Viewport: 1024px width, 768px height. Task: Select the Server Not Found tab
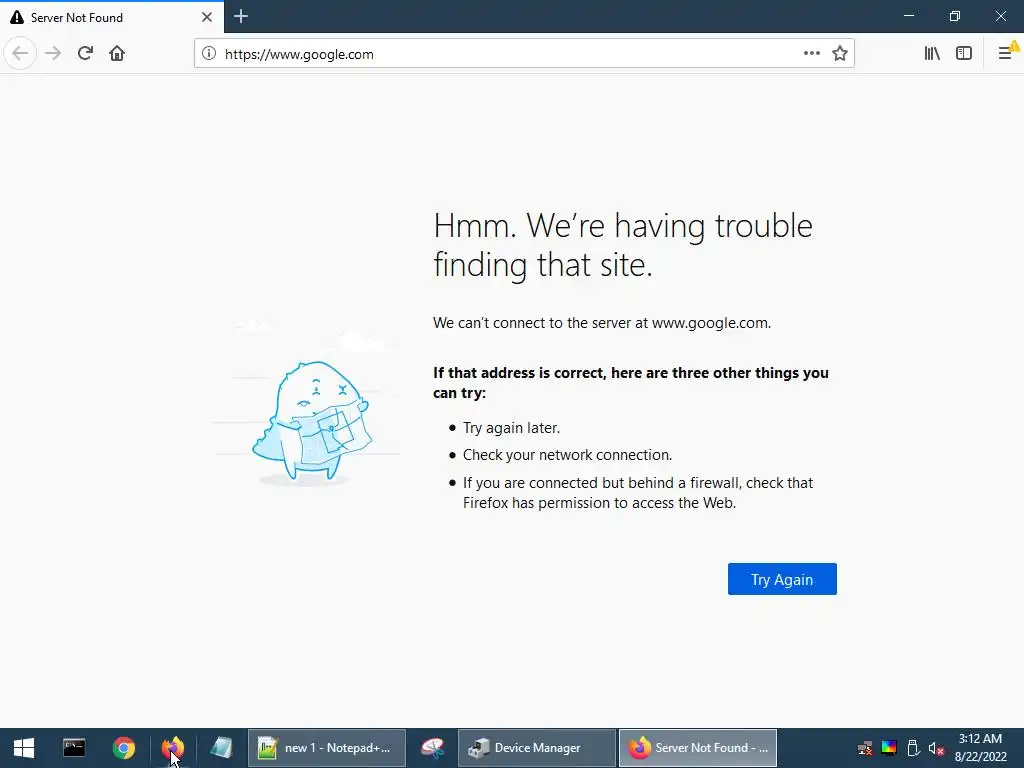coord(112,17)
